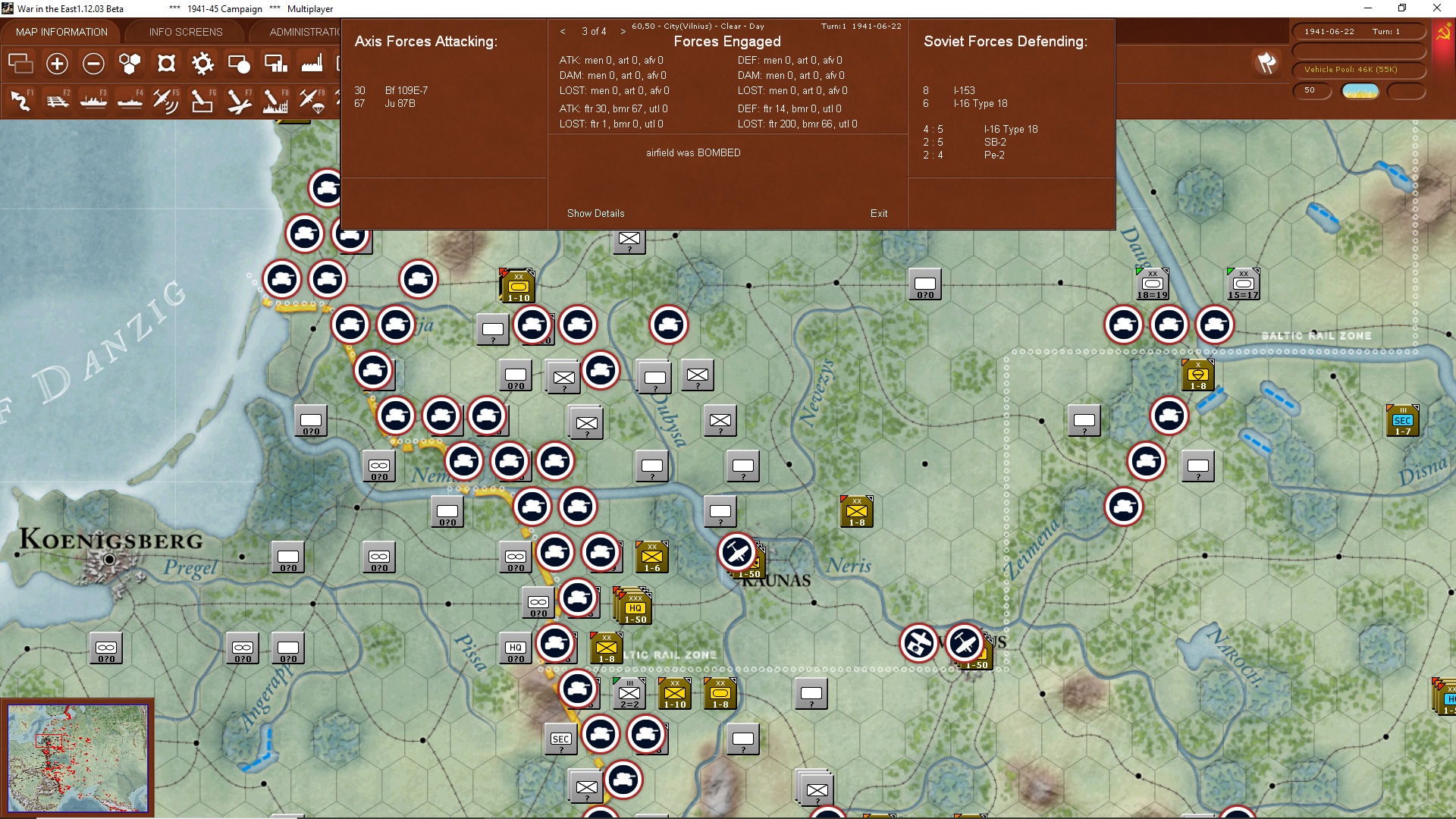Select Soviet infantry unit labeled 1-6
This screenshot has height=819, width=1456.
pyautogui.click(x=651, y=557)
